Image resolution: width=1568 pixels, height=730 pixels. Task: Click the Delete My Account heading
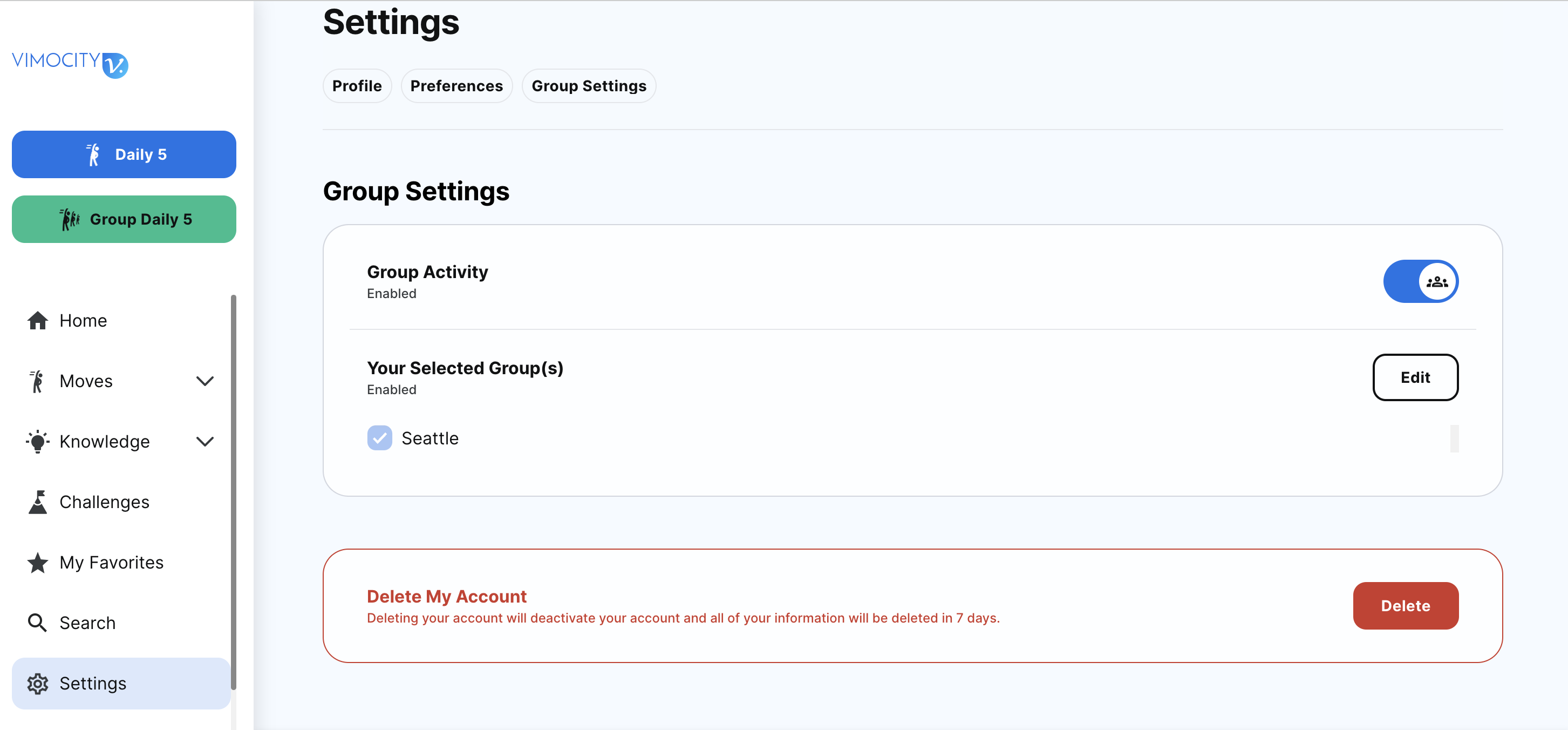[x=447, y=597]
